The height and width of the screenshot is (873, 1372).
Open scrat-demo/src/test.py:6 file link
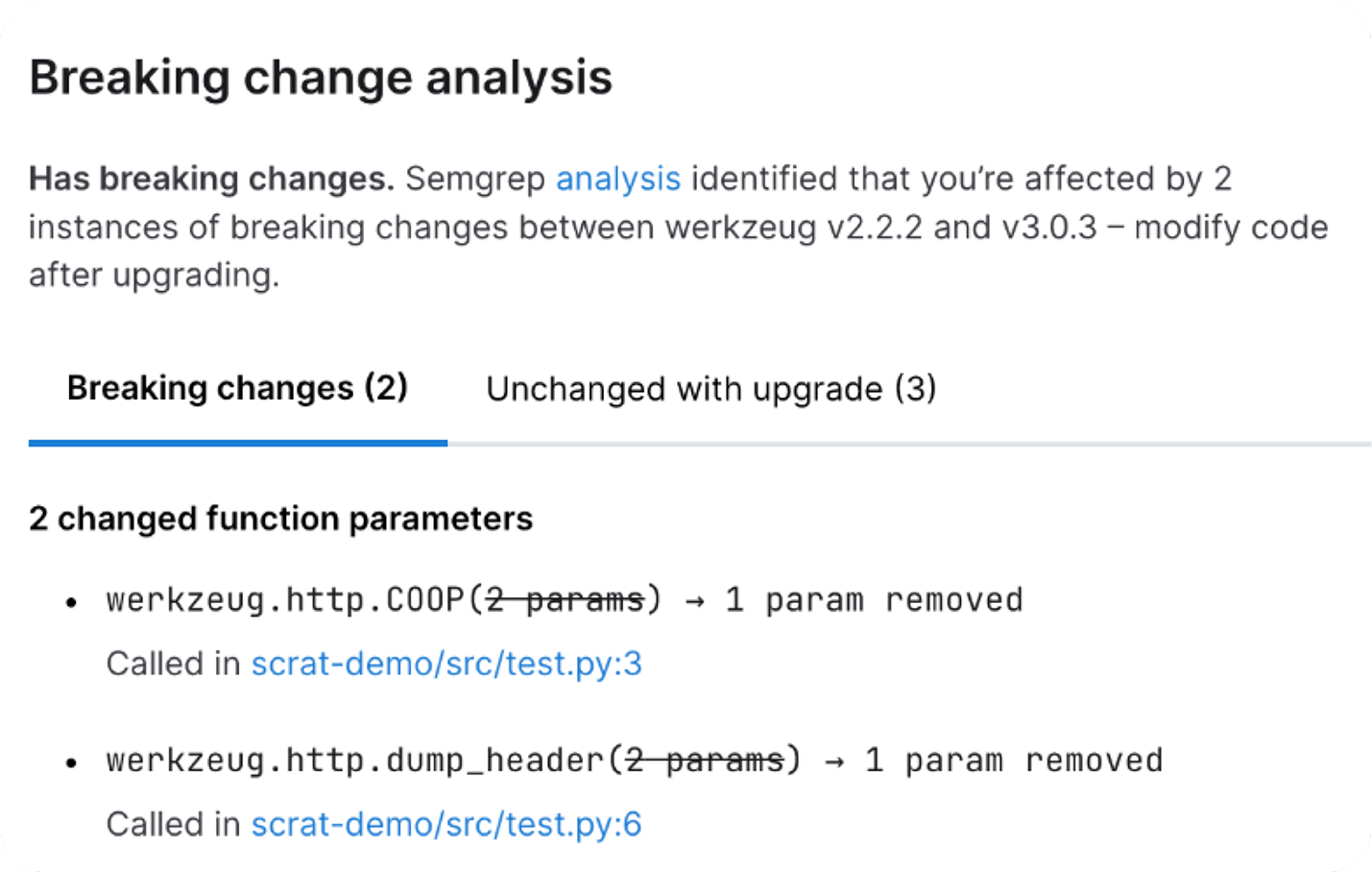(446, 824)
